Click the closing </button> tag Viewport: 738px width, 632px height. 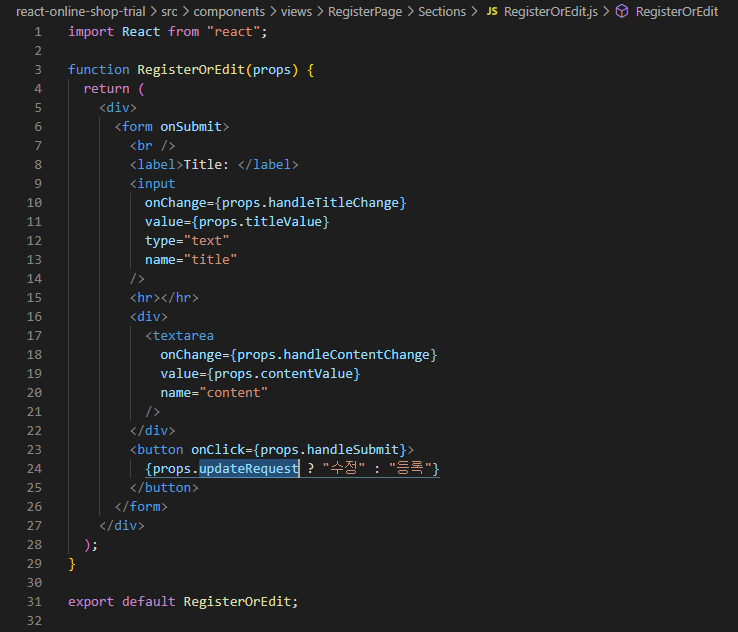pos(164,488)
